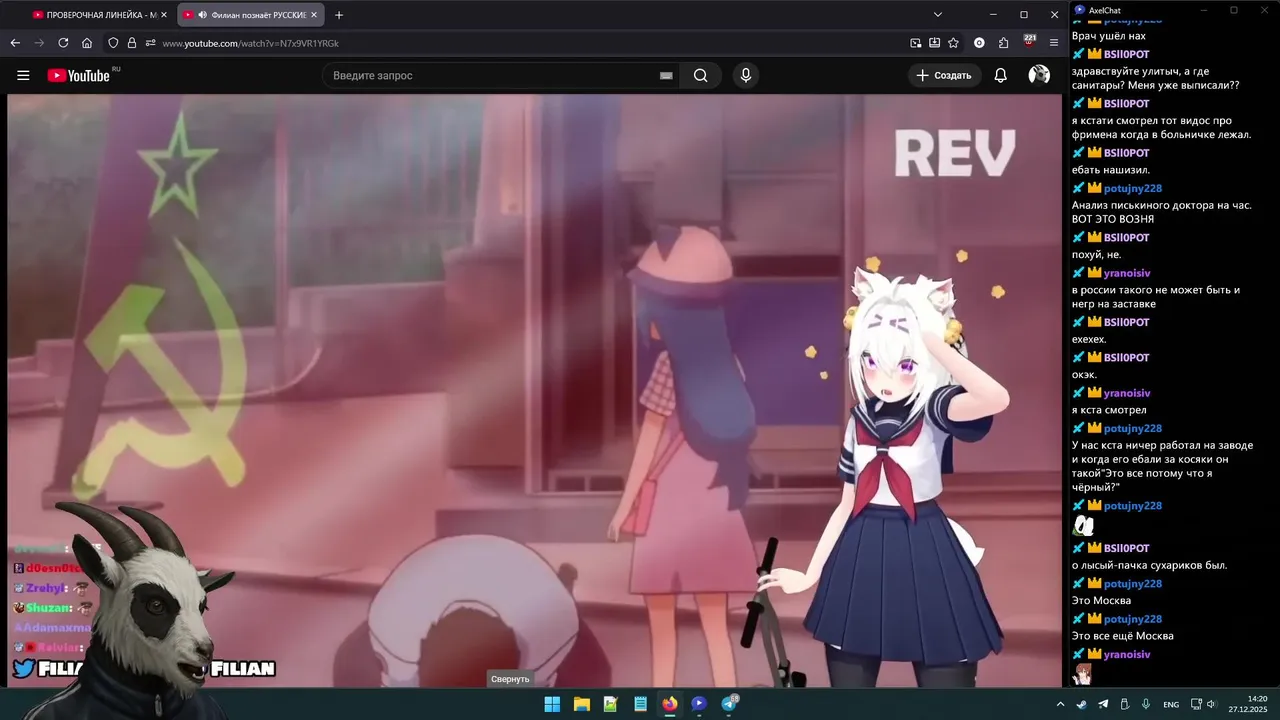
Task: Open the notepad app in the taskbar
Action: (640, 704)
